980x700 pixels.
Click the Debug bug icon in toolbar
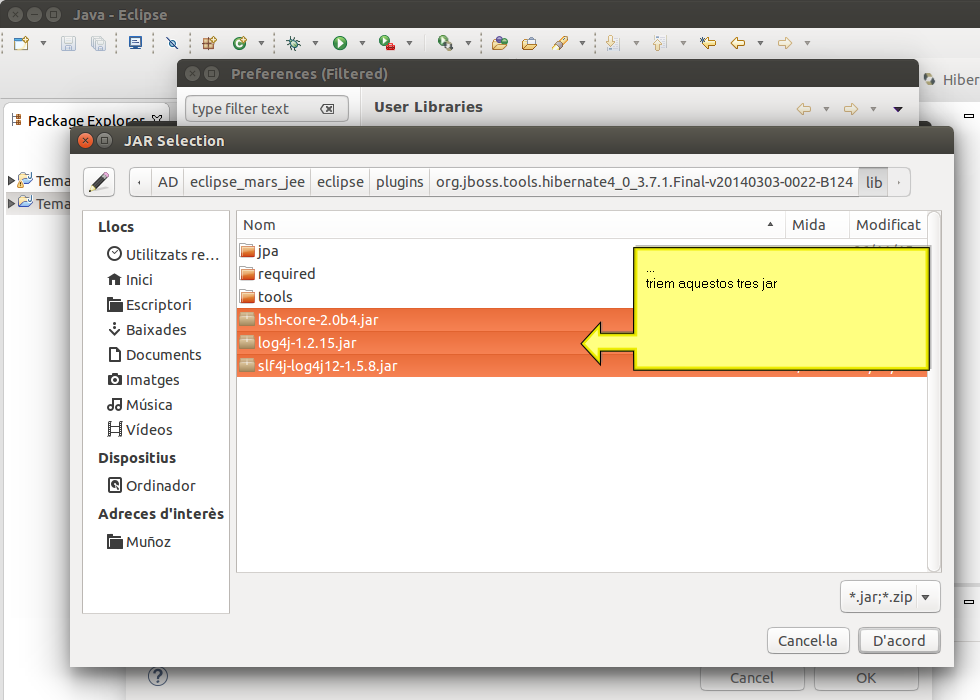293,43
